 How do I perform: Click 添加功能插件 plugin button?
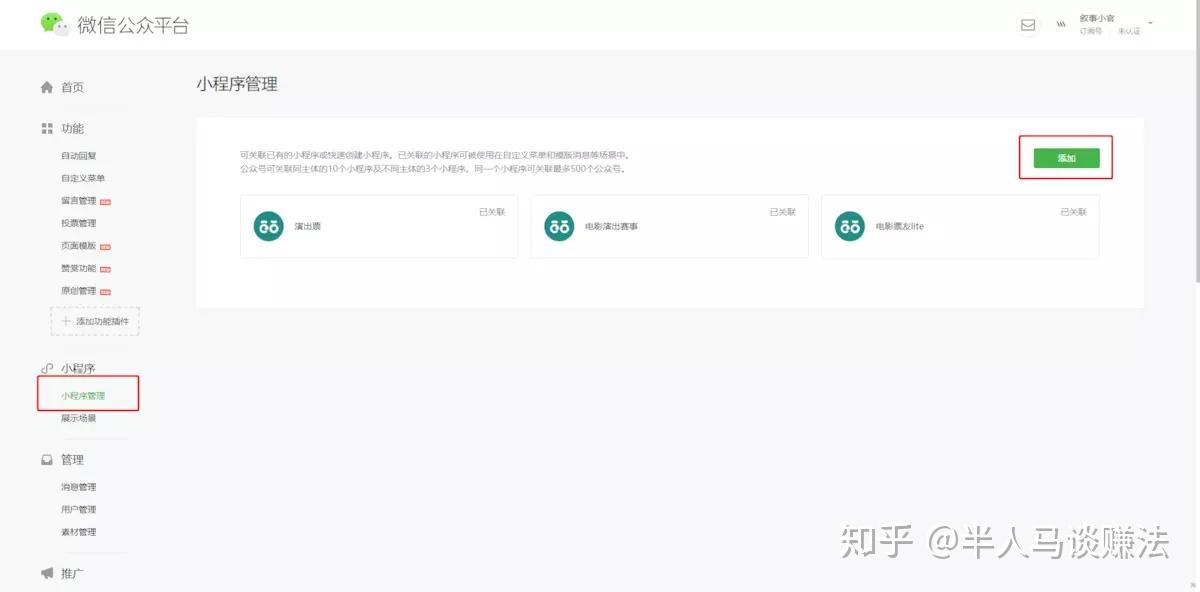click(x=95, y=321)
